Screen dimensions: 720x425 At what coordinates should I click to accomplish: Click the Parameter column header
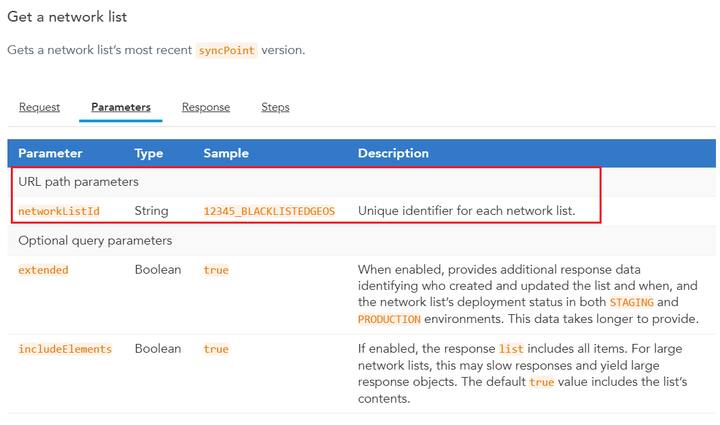50,153
